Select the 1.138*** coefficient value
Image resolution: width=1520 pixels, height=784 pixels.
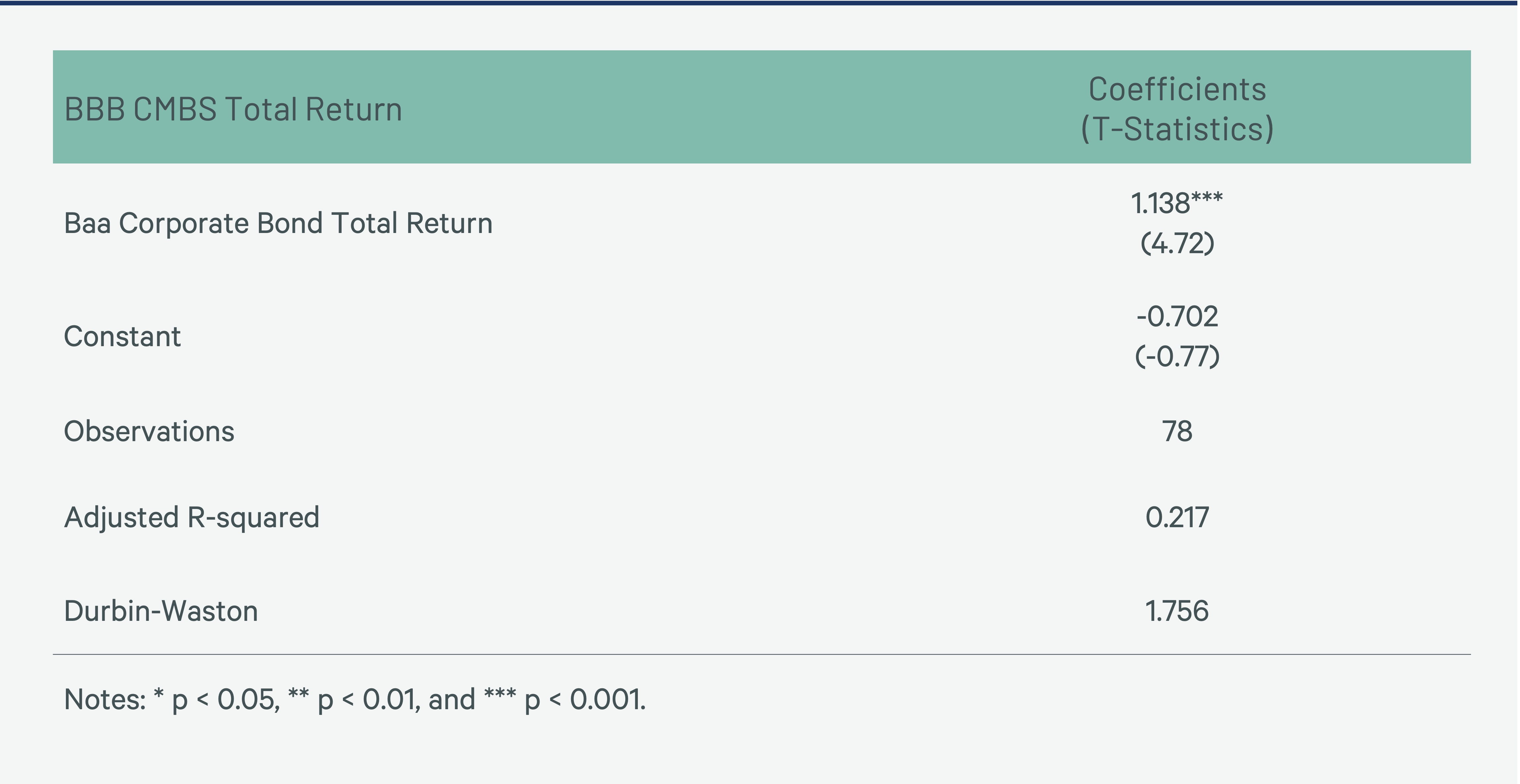point(1177,204)
